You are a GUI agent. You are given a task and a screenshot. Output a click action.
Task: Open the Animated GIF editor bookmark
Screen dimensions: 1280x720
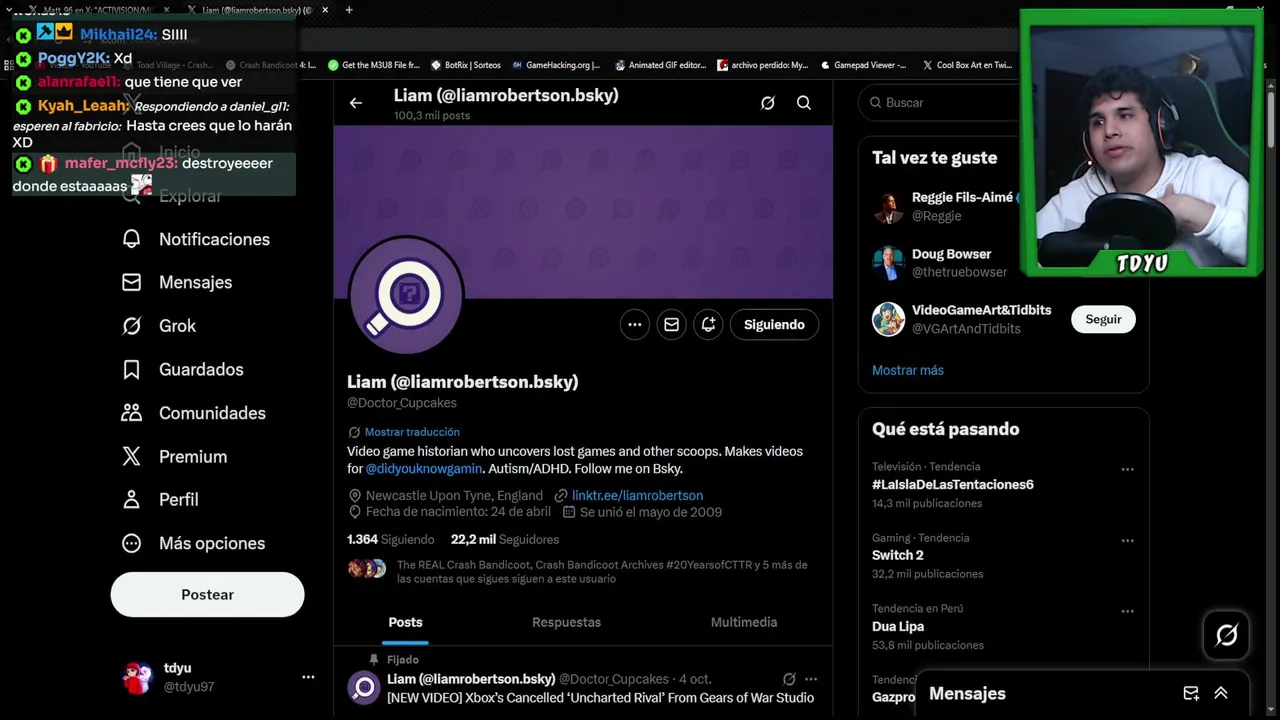pyautogui.click(x=660, y=65)
